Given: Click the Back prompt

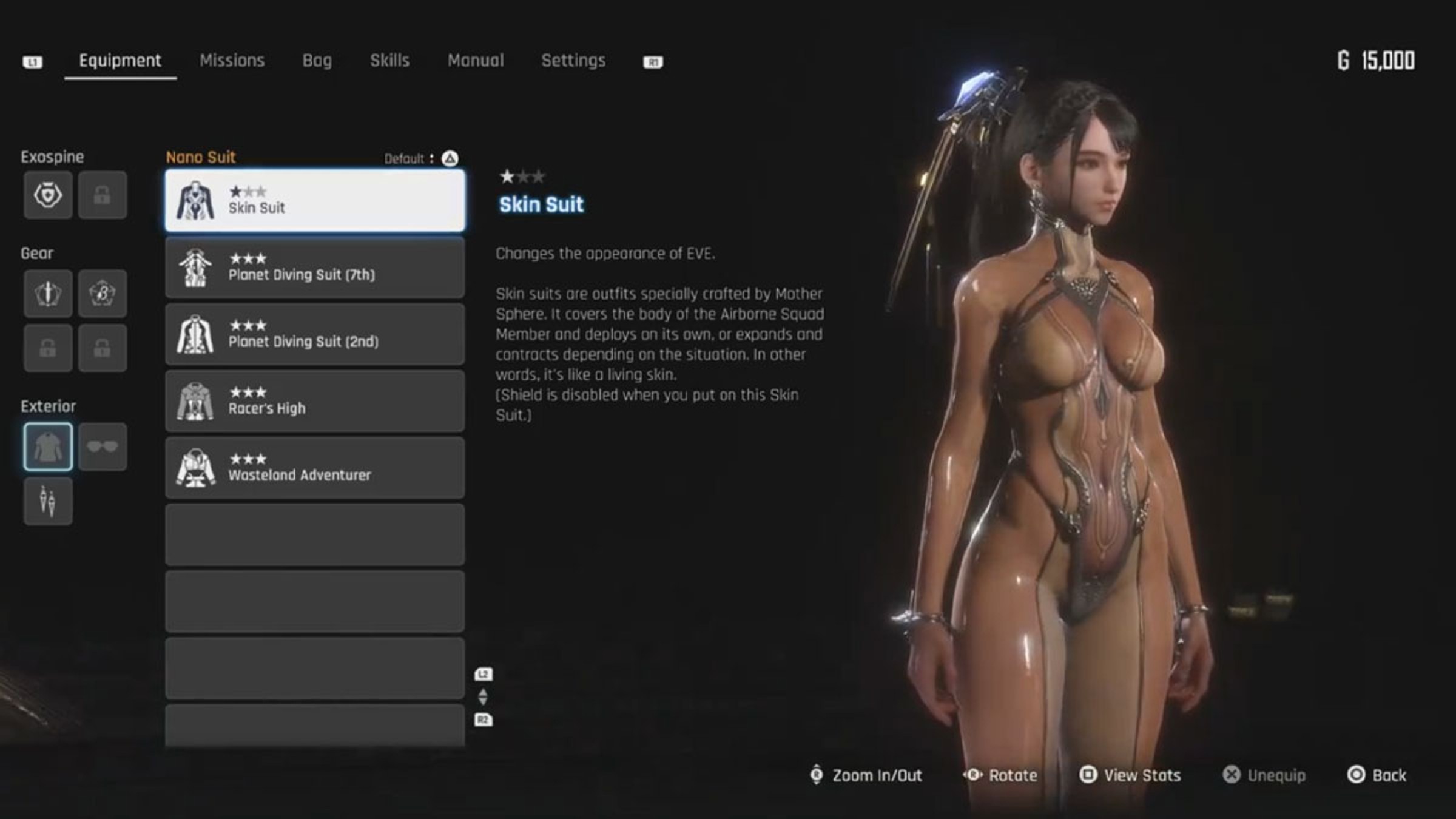Looking at the screenshot, I should coord(1377,775).
